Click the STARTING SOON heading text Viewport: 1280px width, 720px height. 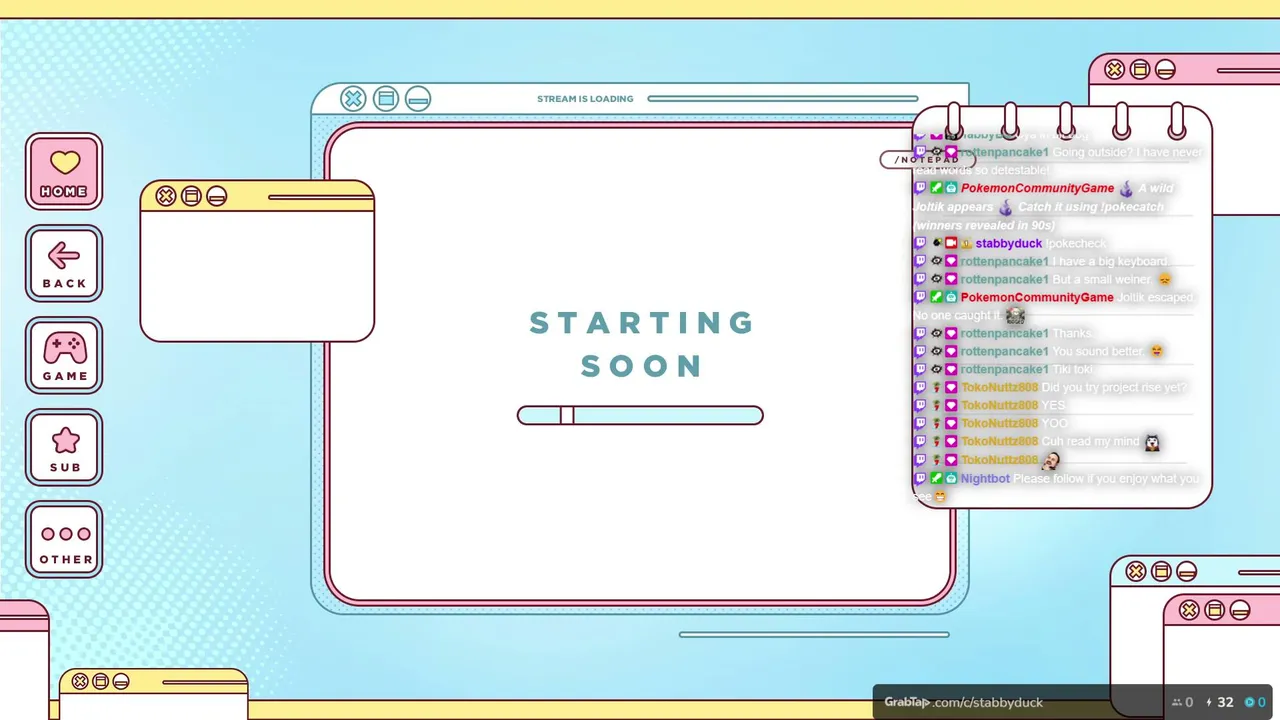(x=641, y=344)
